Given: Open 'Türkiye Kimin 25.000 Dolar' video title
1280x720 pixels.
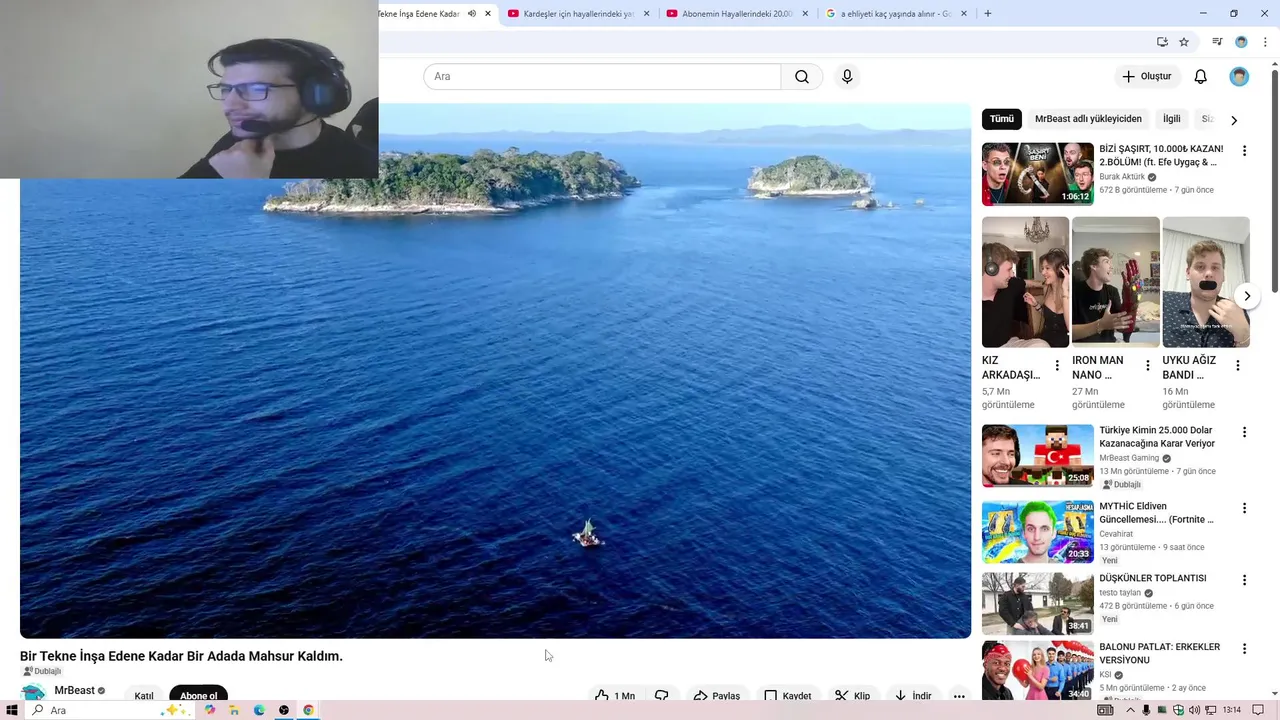Looking at the screenshot, I should click(x=1157, y=437).
